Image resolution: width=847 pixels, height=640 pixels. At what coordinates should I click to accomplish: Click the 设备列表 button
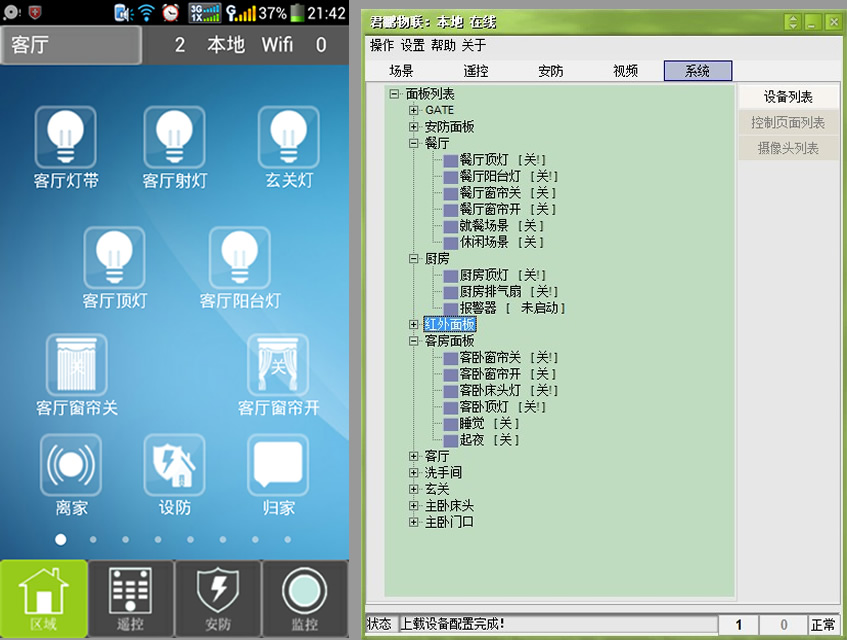(788, 97)
